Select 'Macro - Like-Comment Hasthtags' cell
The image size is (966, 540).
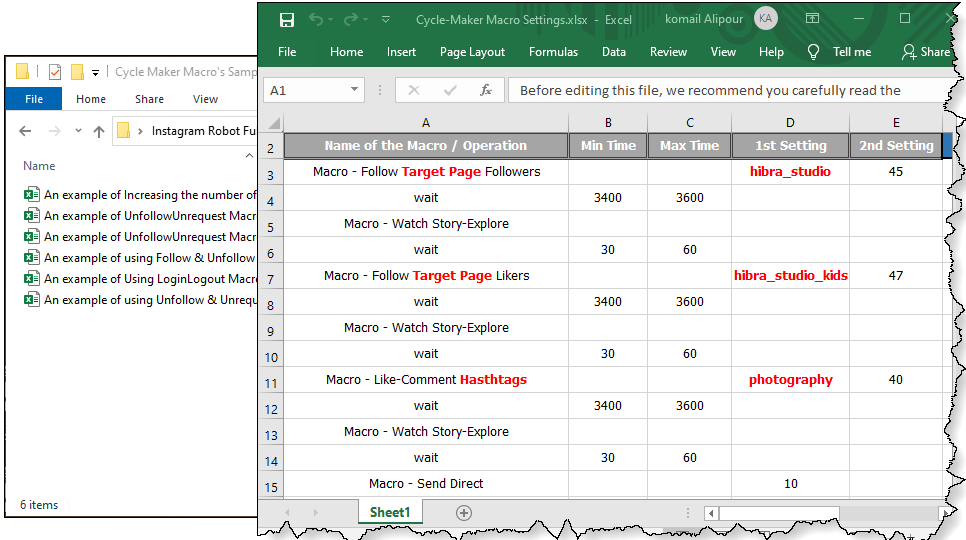426,380
